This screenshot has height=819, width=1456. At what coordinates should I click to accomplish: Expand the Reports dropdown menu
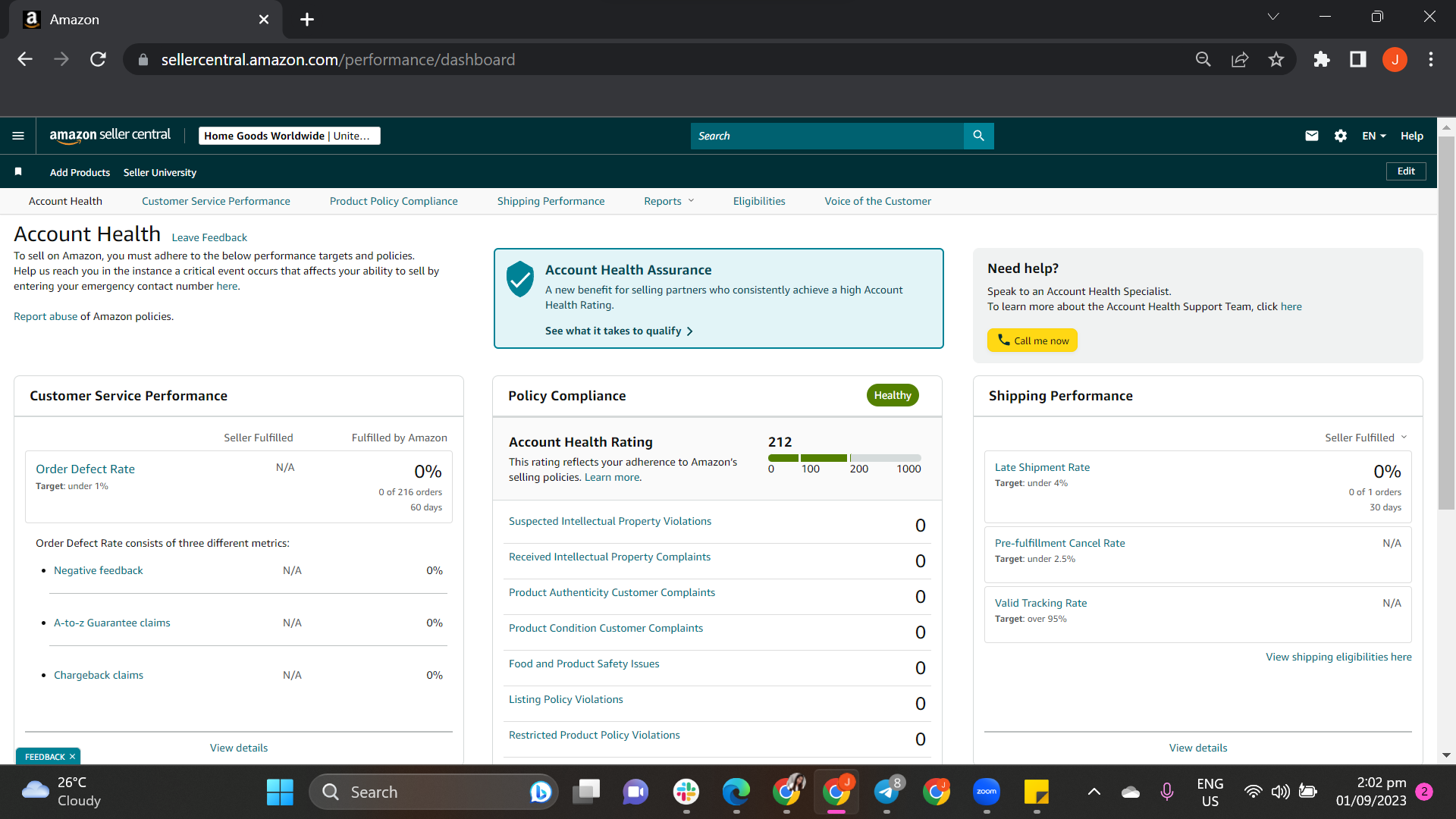click(669, 201)
